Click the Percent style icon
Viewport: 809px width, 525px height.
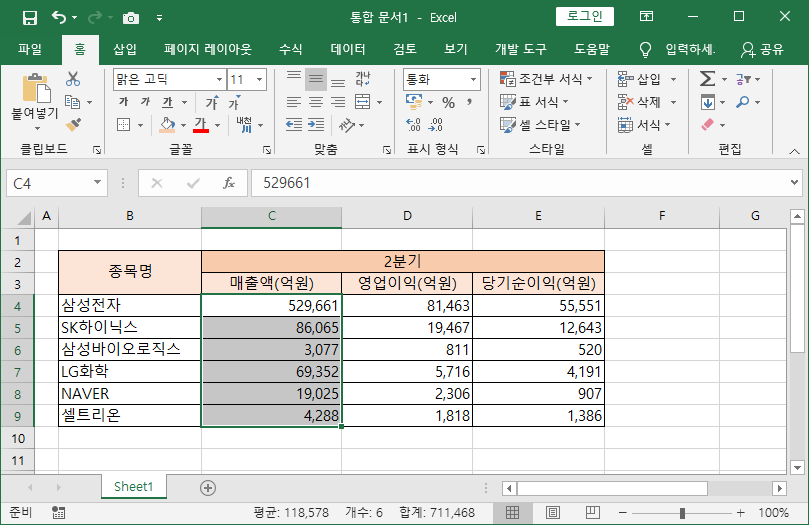click(x=448, y=103)
